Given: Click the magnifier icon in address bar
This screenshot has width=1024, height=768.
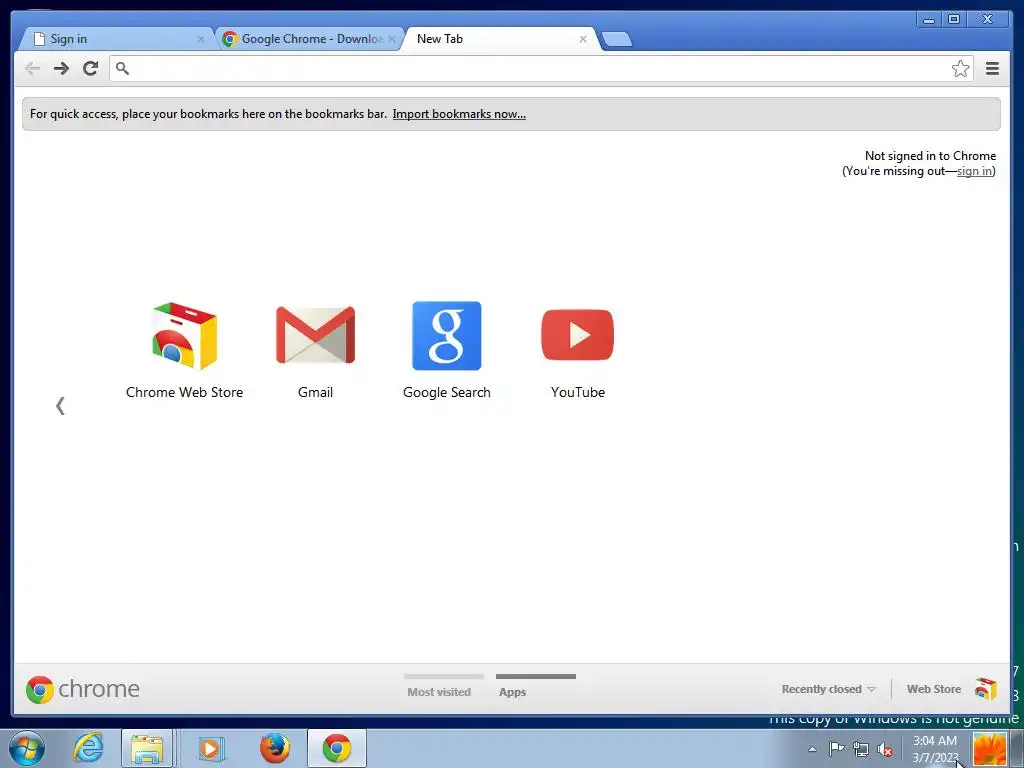Looking at the screenshot, I should 122,68.
